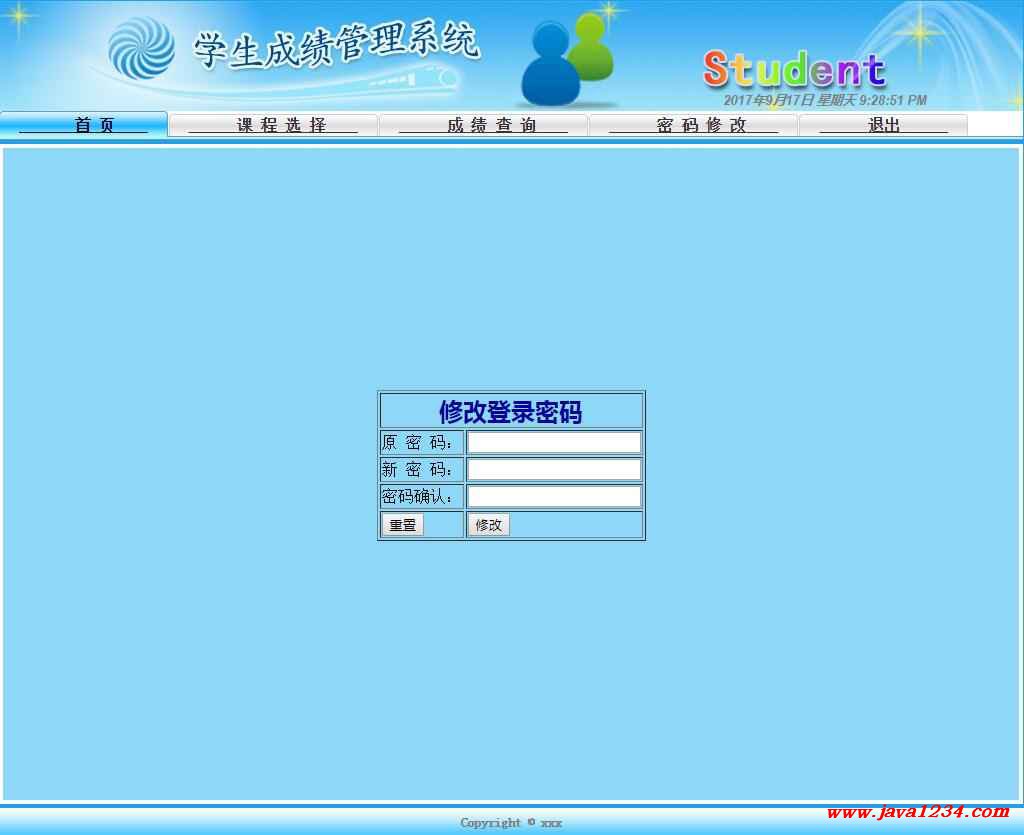Focus the 原密码 input field
Viewport: 1024px width, 835px height.
[554, 443]
